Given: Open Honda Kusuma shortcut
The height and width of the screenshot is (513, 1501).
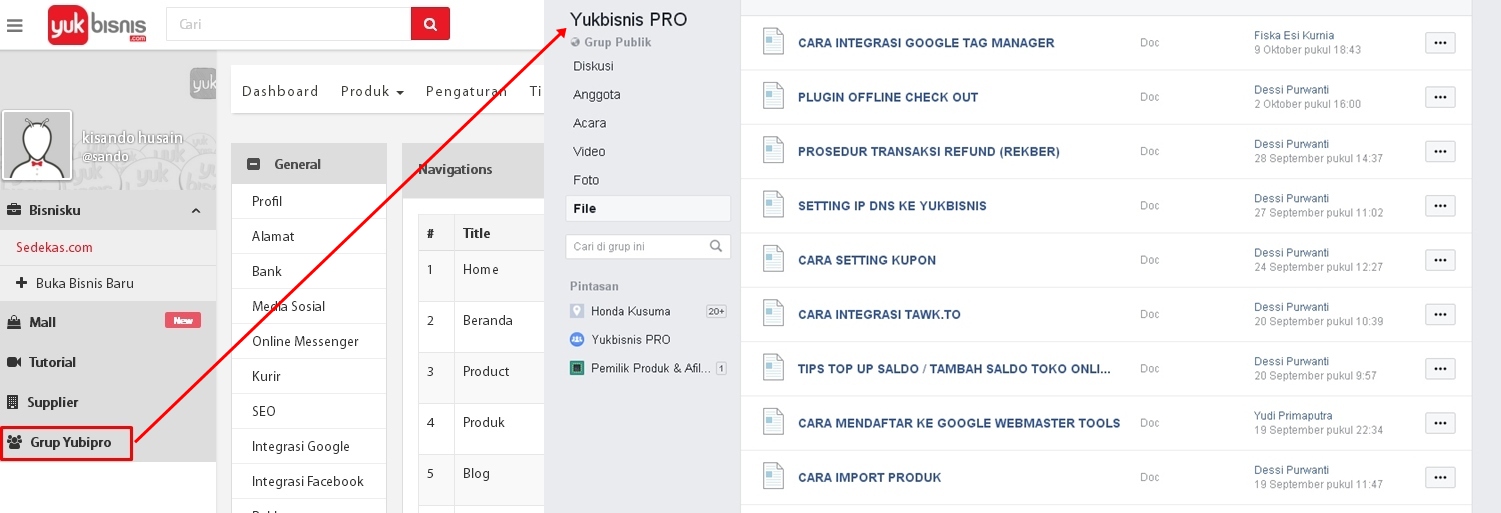Looking at the screenshot, I should pyautogui.click(x=630, y=311).
